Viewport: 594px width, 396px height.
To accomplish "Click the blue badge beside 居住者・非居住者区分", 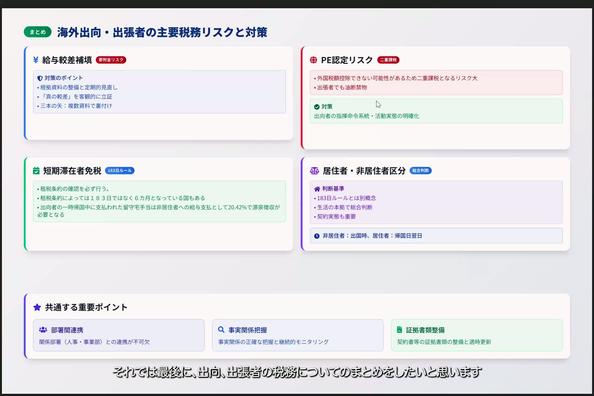I will click(420, 171).
